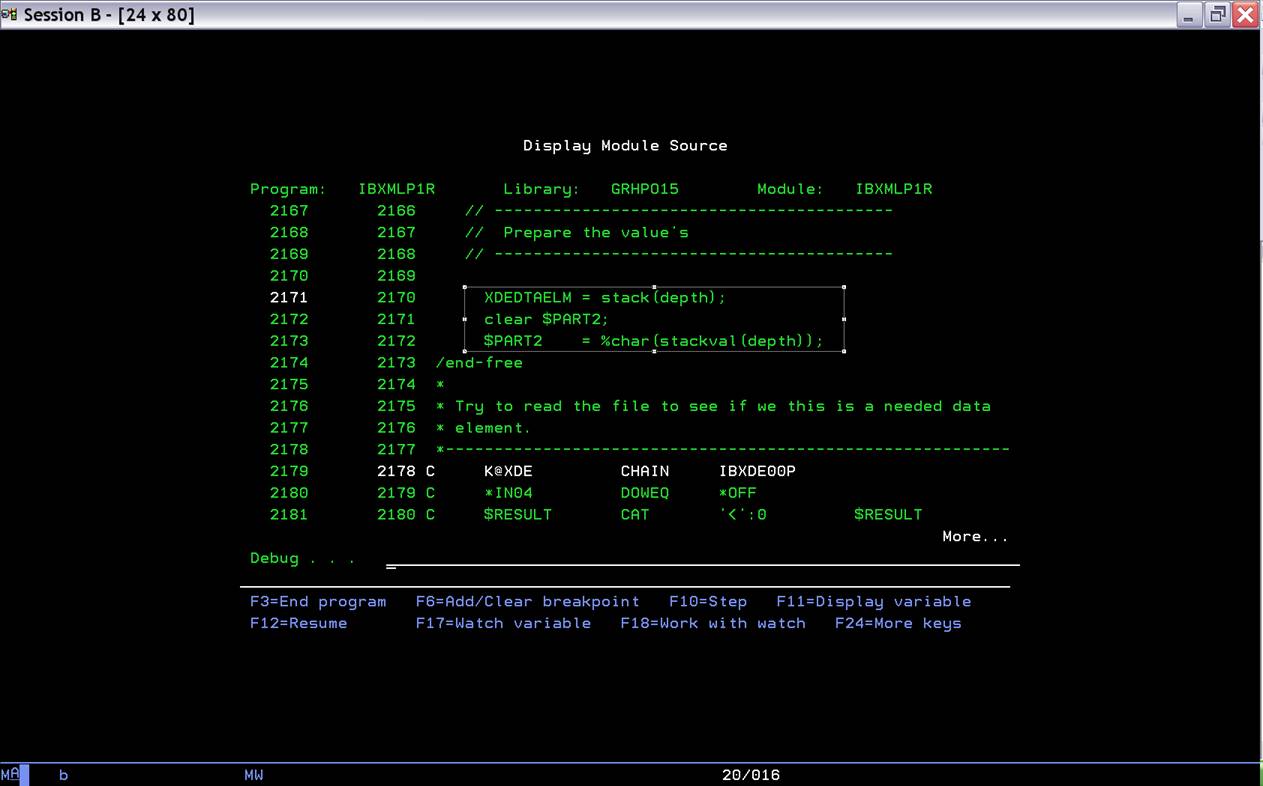Click the CAT opcode on line 2181
Screen dimensions: 1263x786
click(x=635, y=515)
